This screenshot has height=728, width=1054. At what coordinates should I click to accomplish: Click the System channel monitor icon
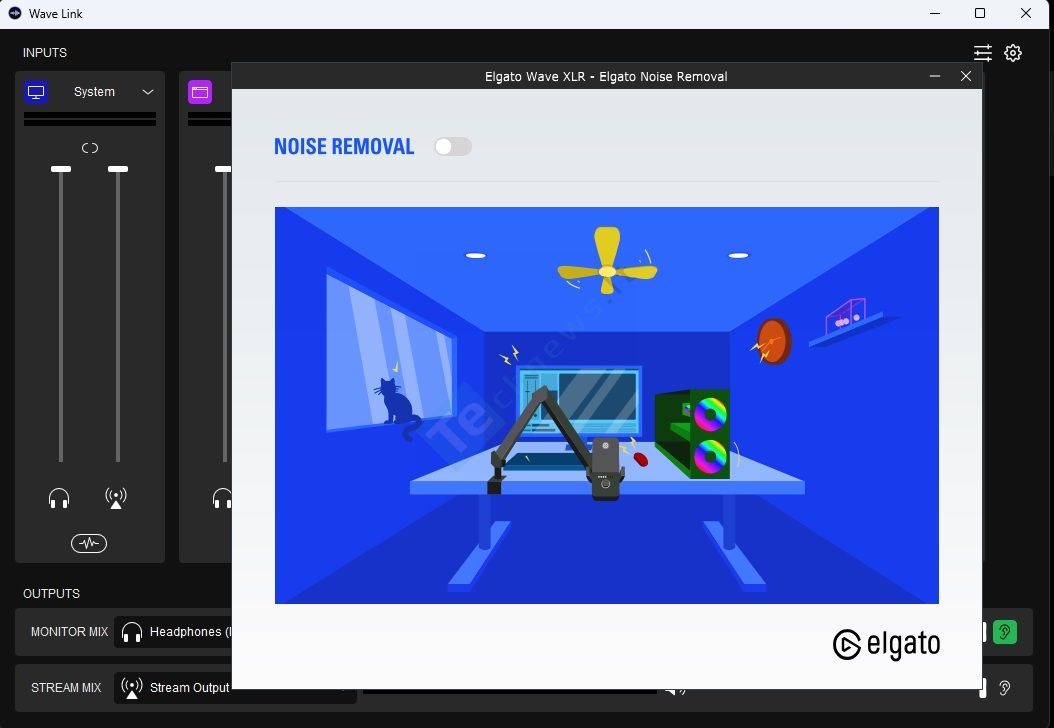[x=36, y=92]
